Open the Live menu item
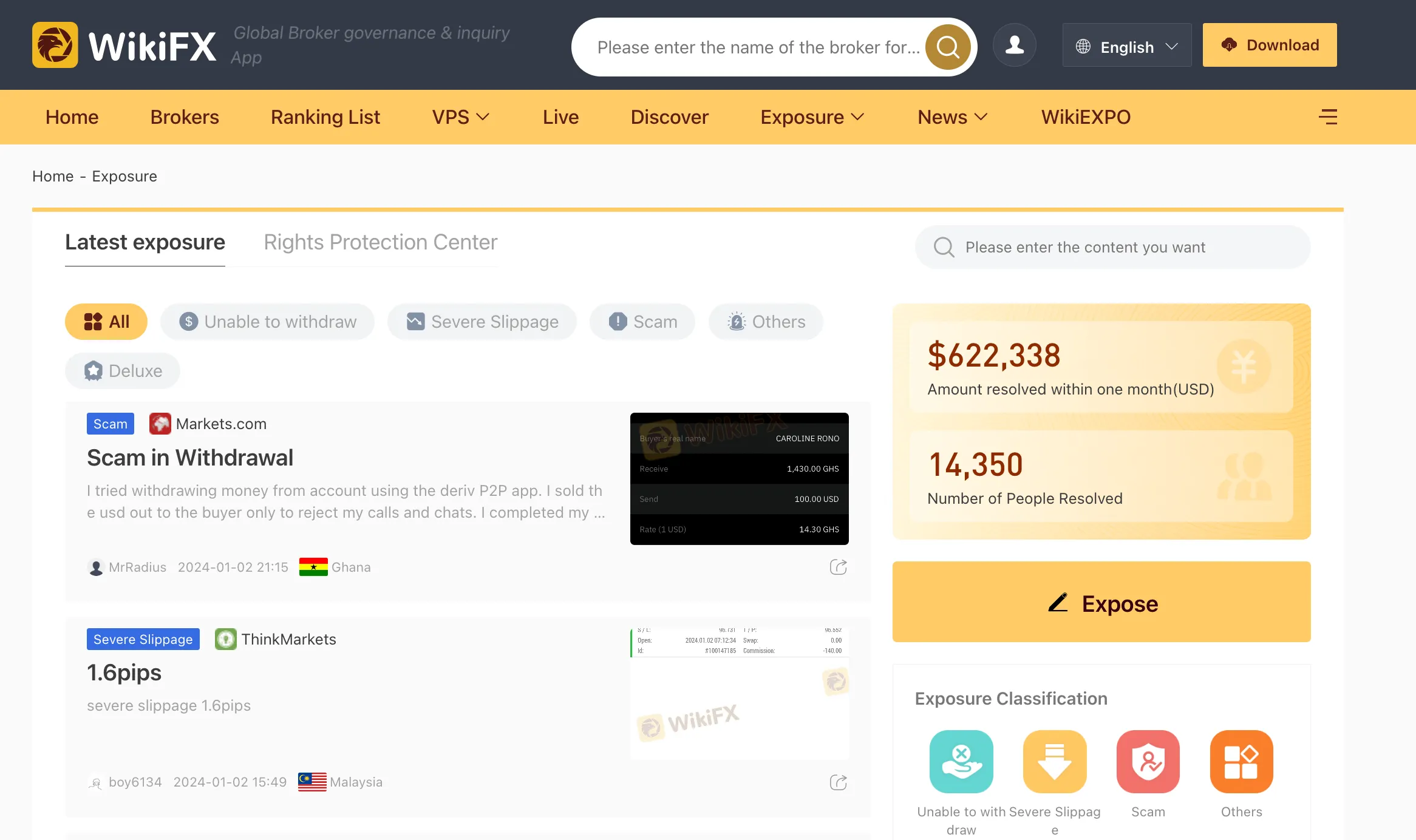 [560, 117]
